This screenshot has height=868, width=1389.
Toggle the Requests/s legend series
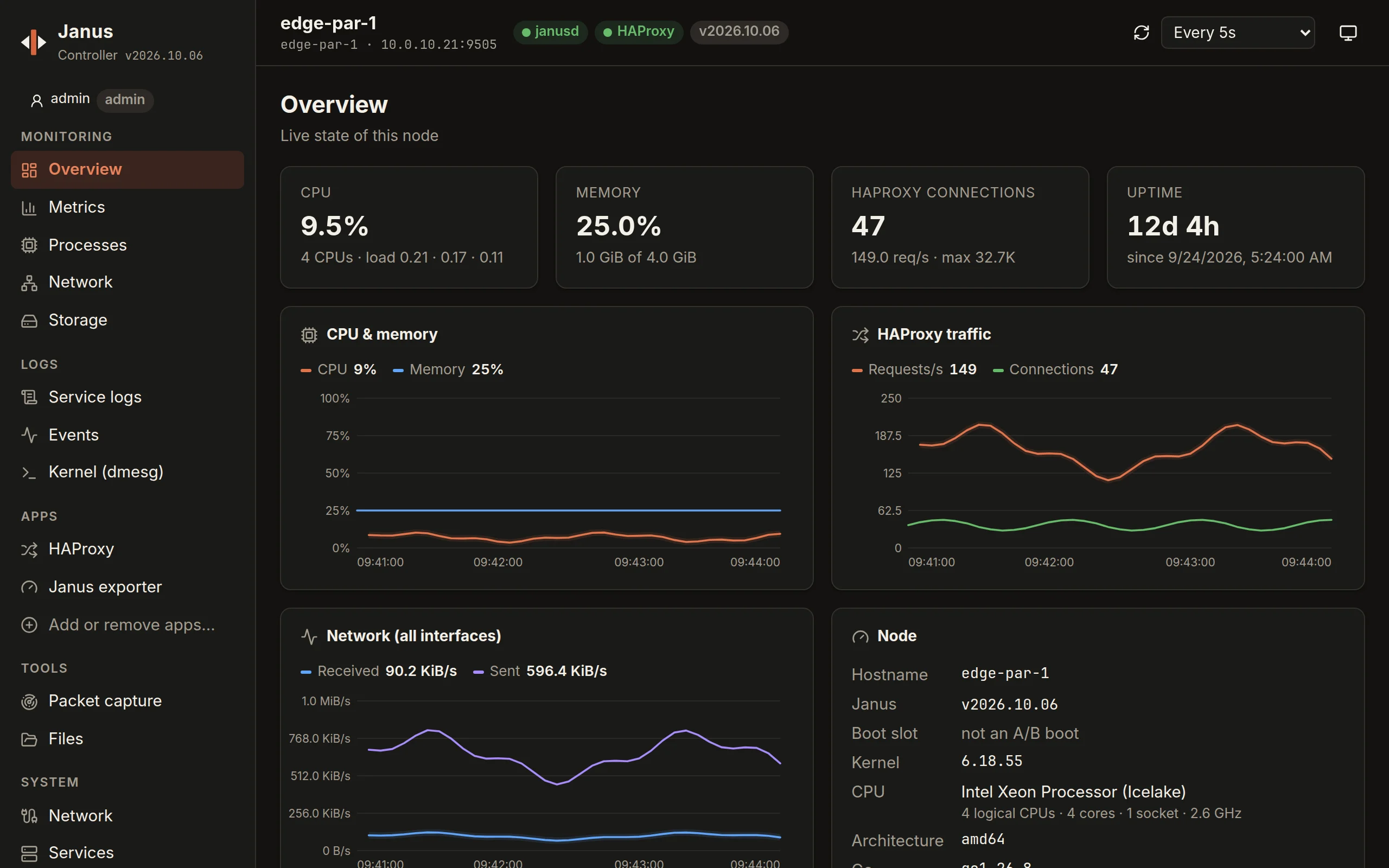914,369
